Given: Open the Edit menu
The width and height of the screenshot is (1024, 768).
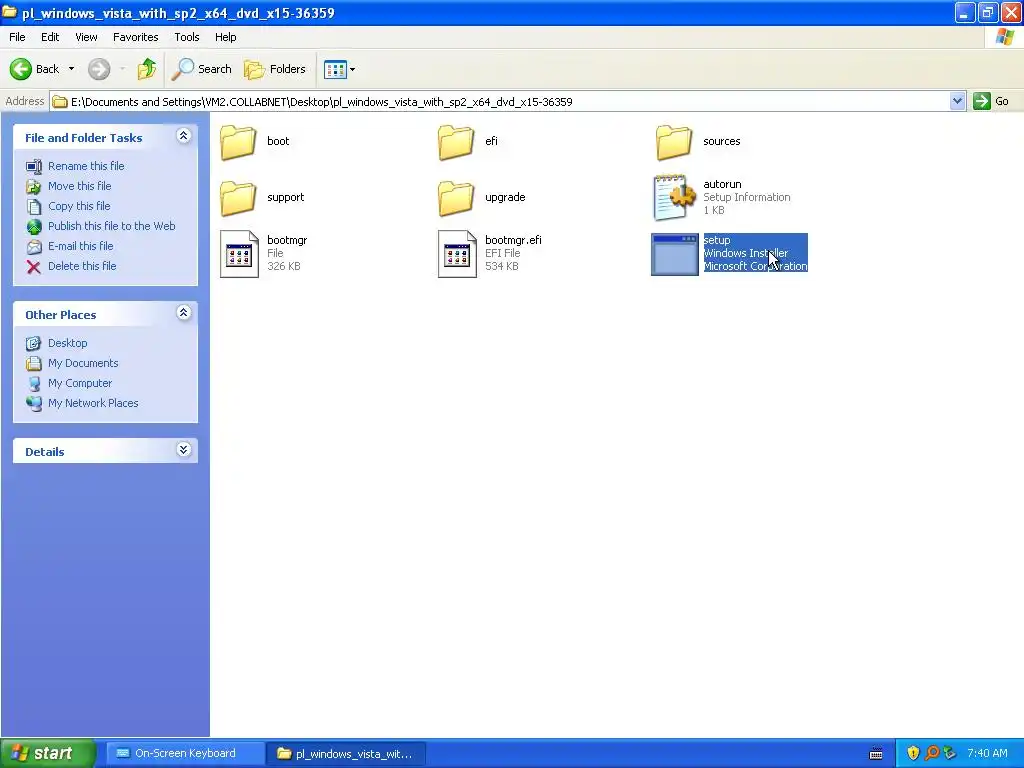Looking at the screenshot, I should point(50,37).
